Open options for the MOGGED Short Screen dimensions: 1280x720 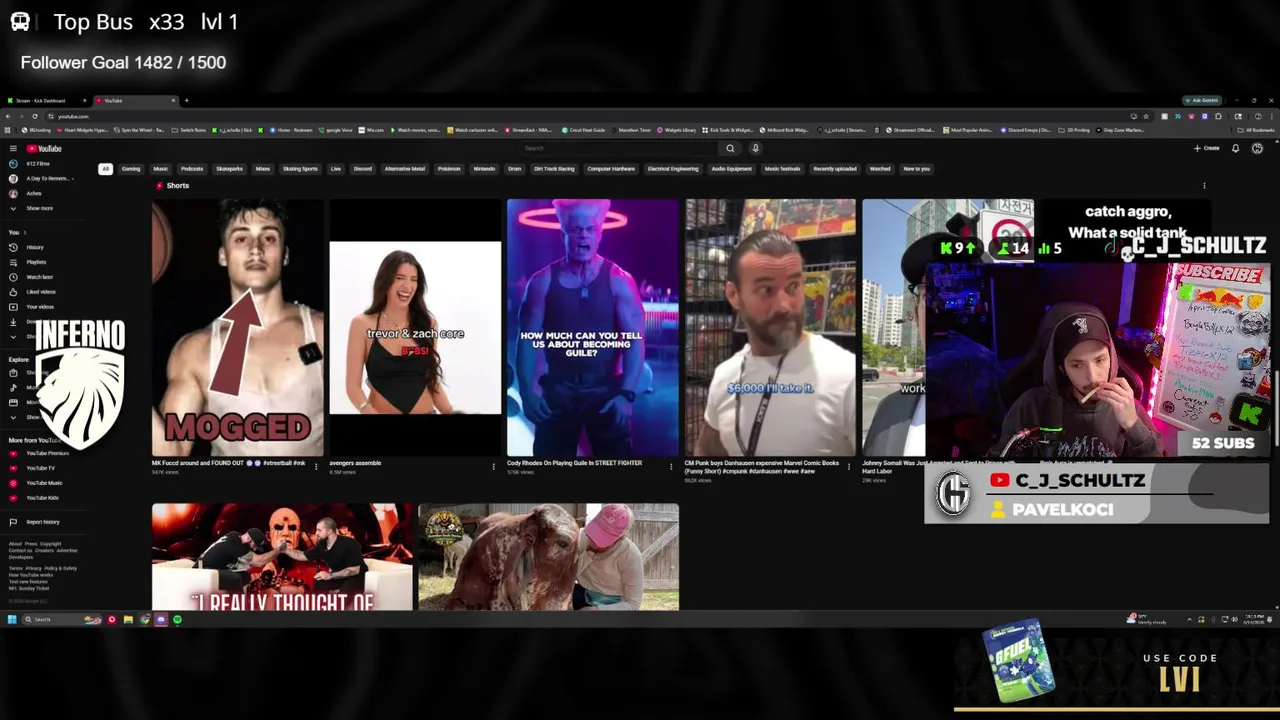click(x=316, y=466)
